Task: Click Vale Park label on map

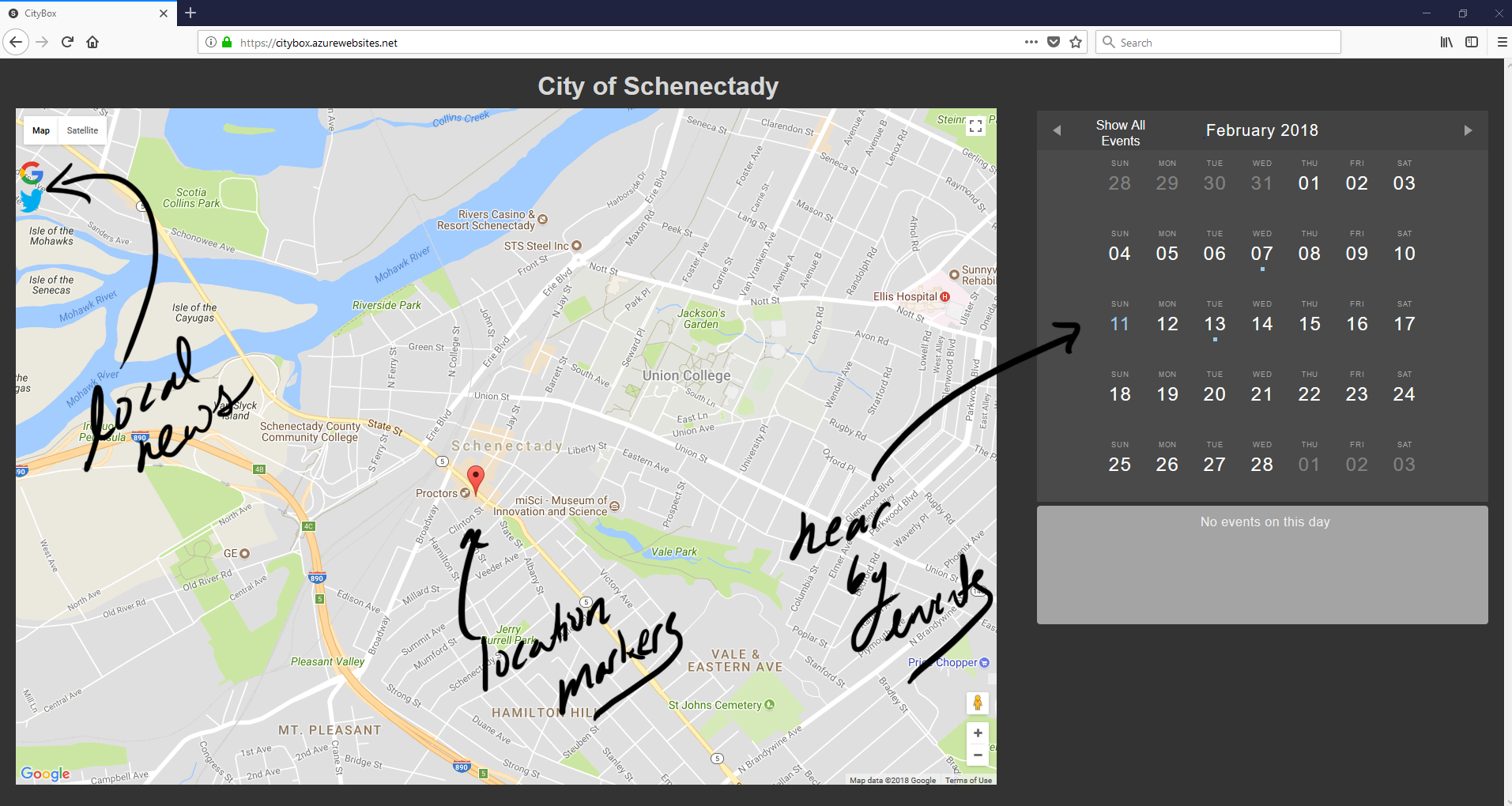Action: click(x=674, y=552)
